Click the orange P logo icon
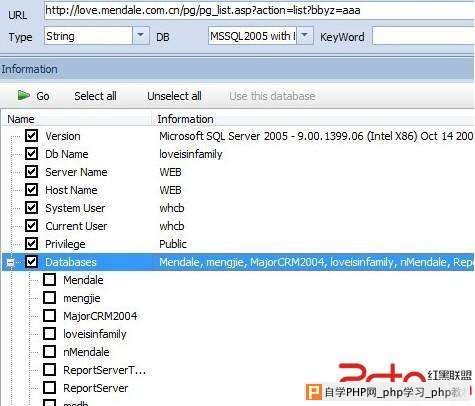 (x=313, y=392)
